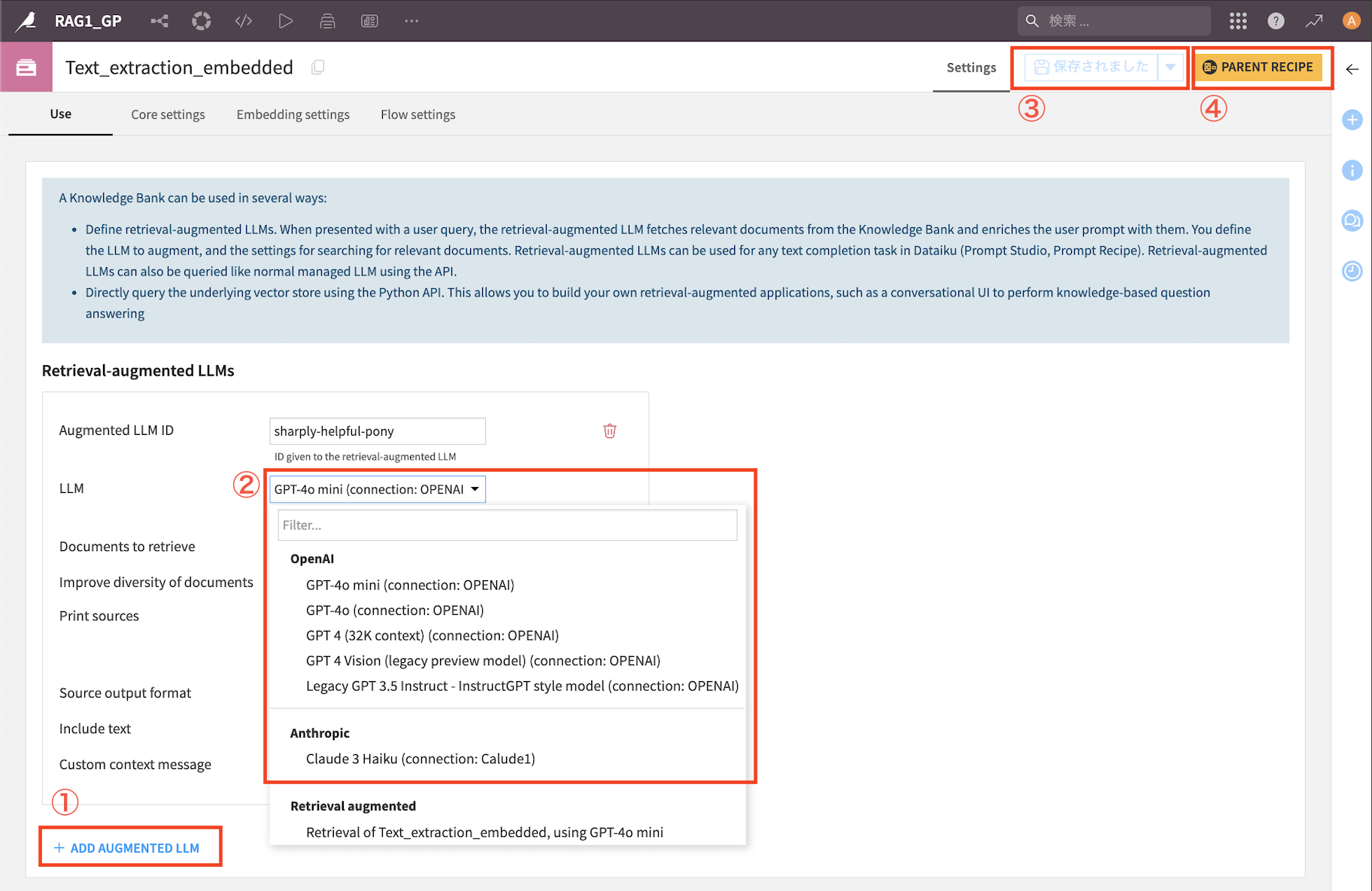Choose Retrieval of Text_extraction_embedded option
The image size is (1372, 891).
pos(484,832)
